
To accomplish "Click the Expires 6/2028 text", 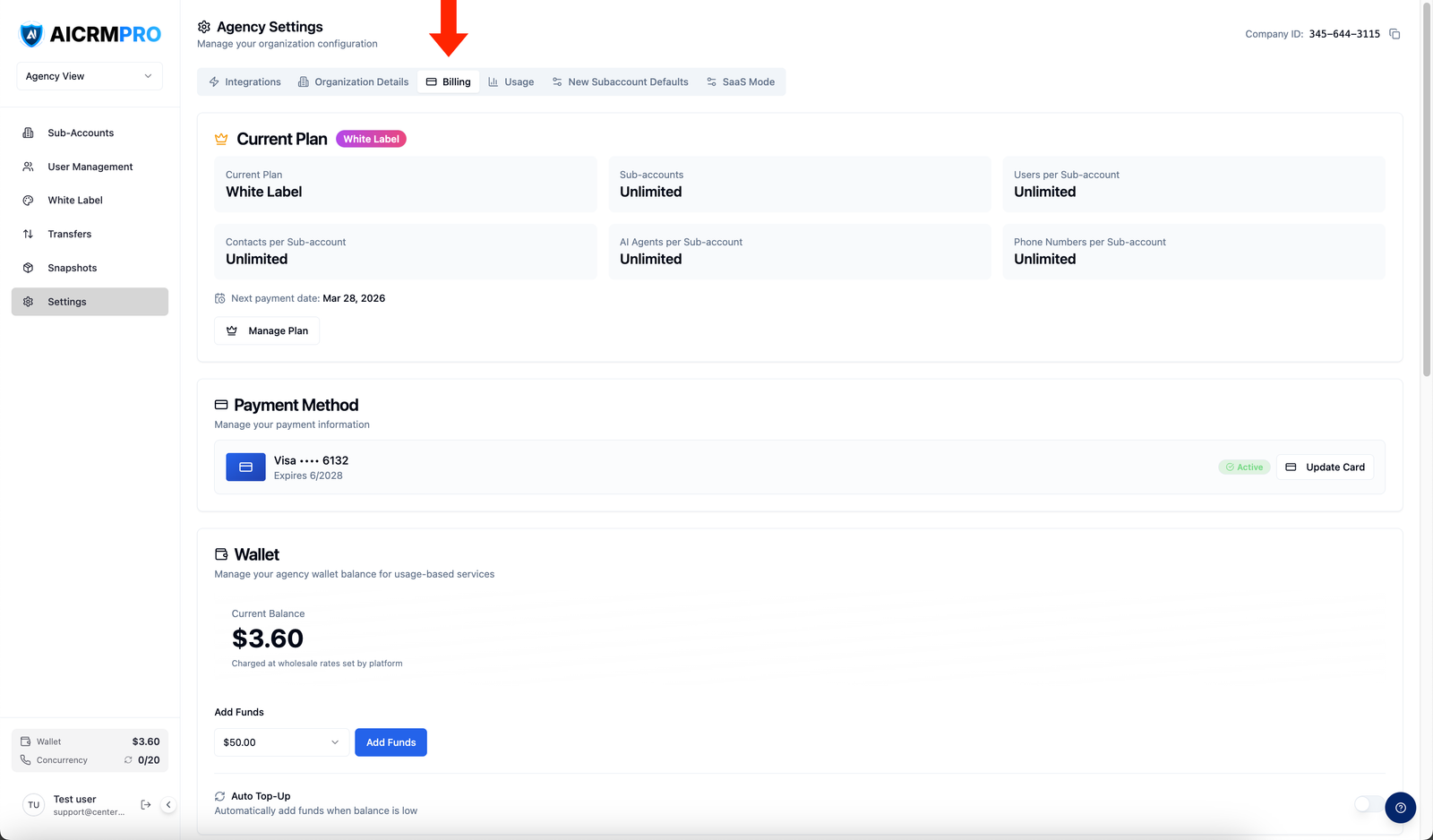I will tap(308, 476).
